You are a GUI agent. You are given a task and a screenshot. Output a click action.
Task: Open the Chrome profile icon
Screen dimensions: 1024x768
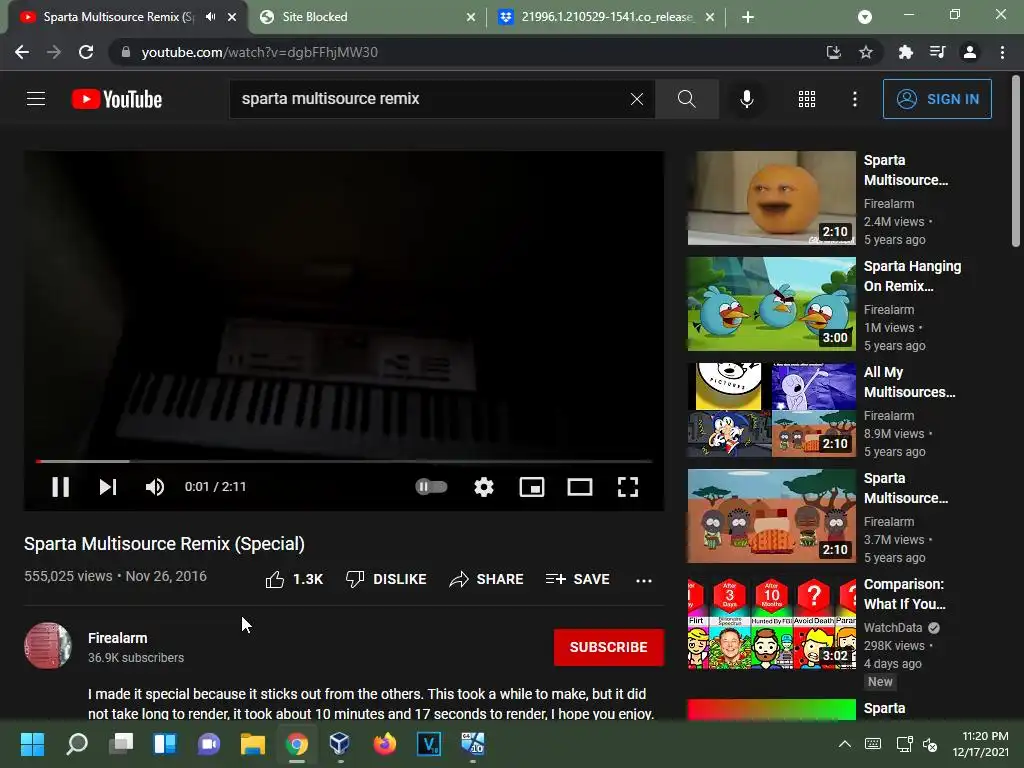point(970,52)
